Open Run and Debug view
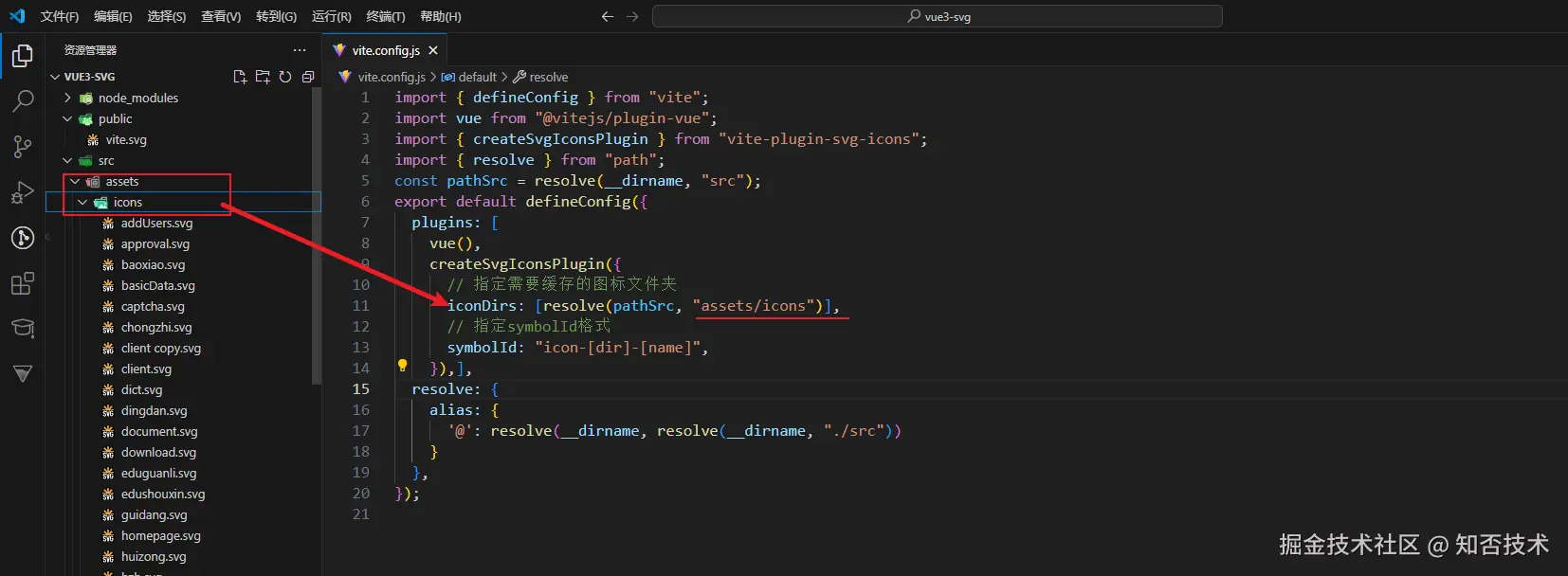 click(23, 192)
